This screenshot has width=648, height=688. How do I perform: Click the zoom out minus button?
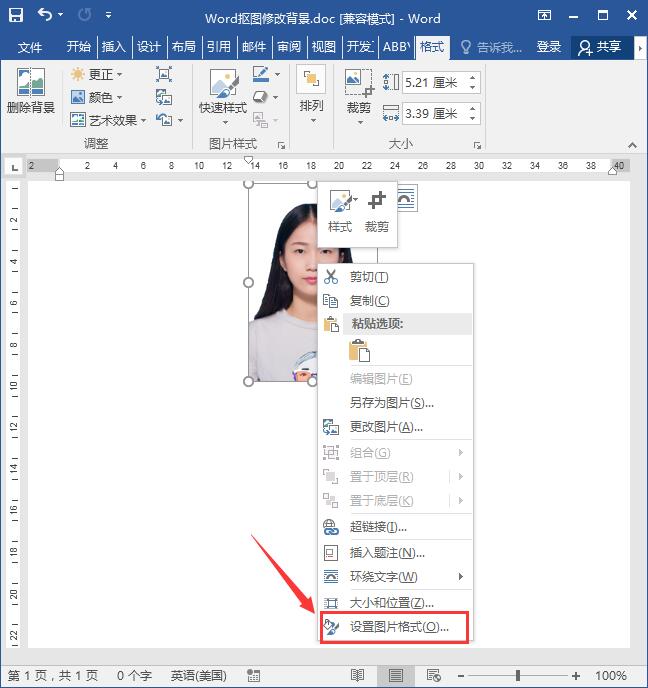pos(461,676)
